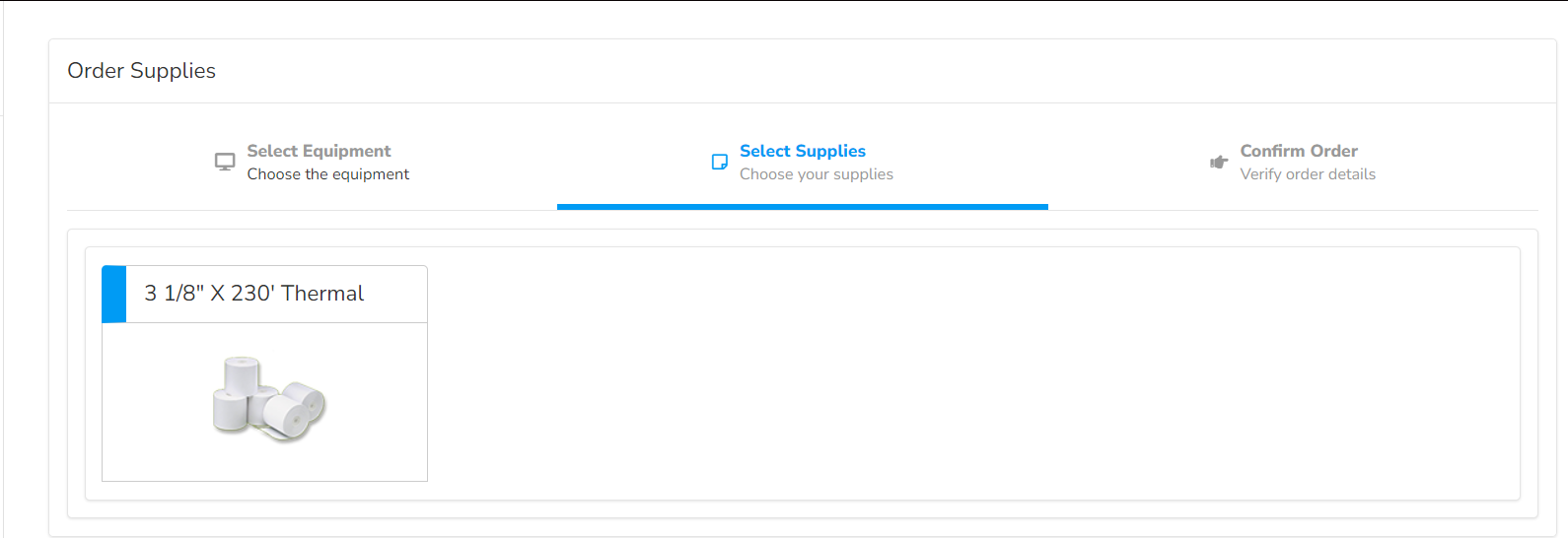Image resolution: width=1568 pixels, height=538 pixels.
Task: Go to the Confirm Order step title
Action: pyautogui.click(x=1299, y=151)
